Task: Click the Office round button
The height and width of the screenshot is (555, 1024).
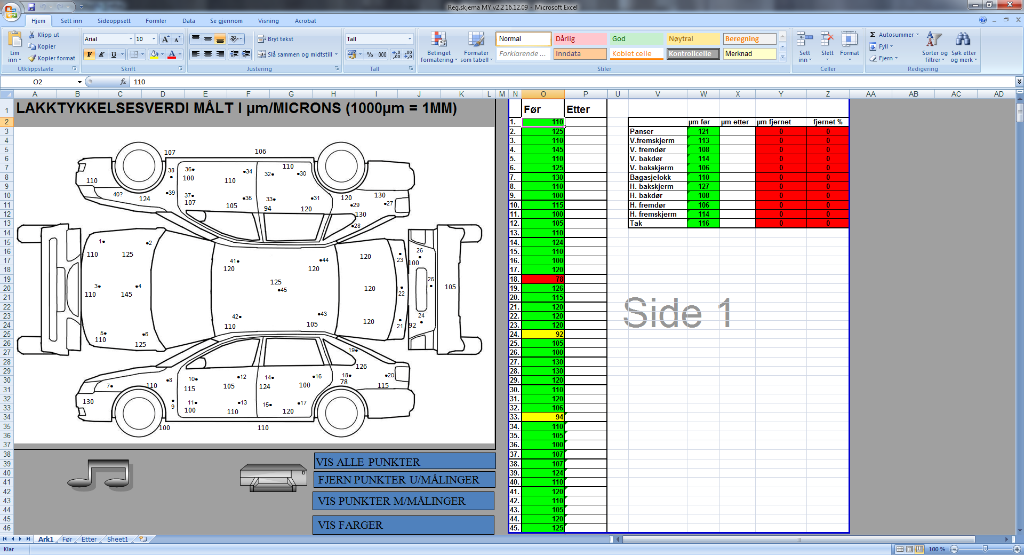Action: (10, 11)
